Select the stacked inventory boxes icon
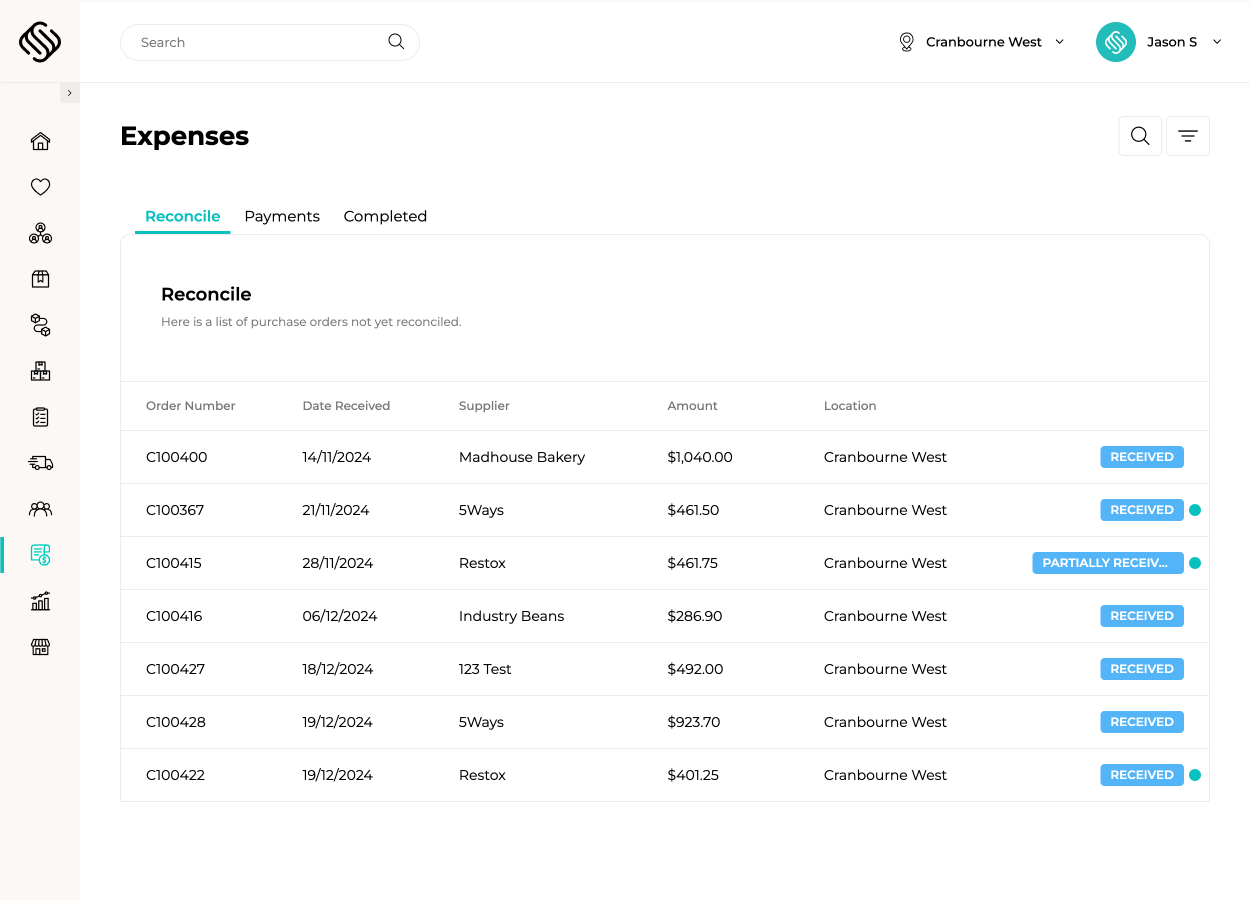Viewport: 1250px width, 900px height. point(40,371)
